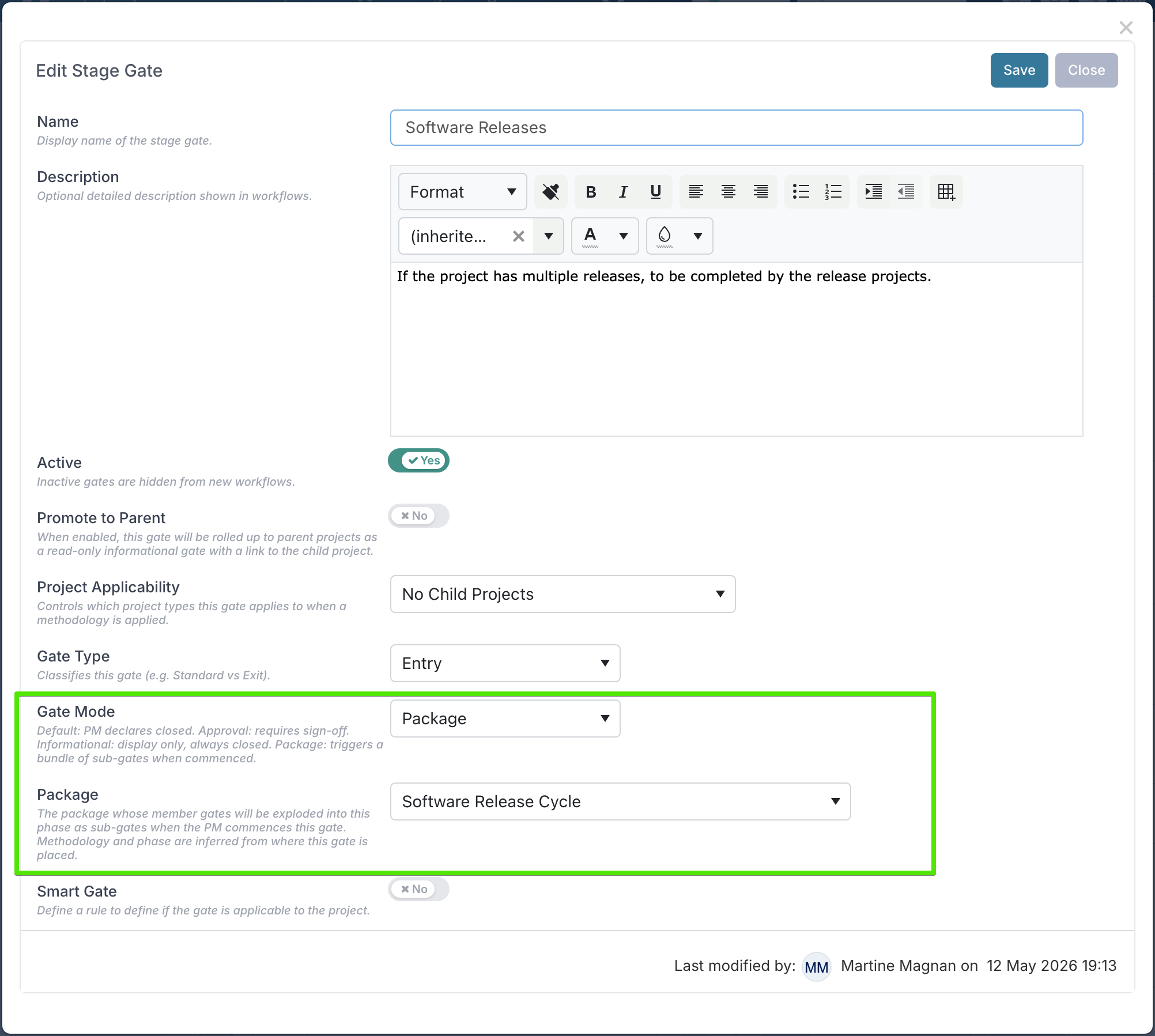Open the Package selection dropdown
This screenshot has width=1155, height=1036.
(x=620, y=801)
